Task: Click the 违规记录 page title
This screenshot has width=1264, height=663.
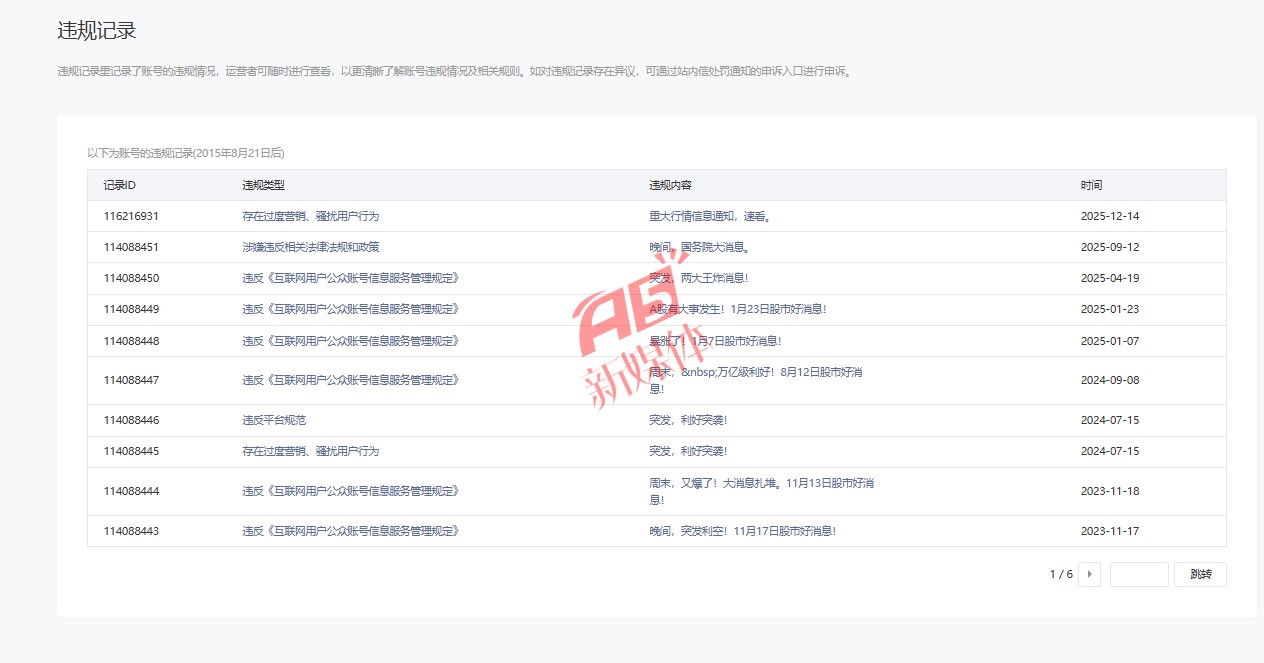Action: [x=96, y=30]
